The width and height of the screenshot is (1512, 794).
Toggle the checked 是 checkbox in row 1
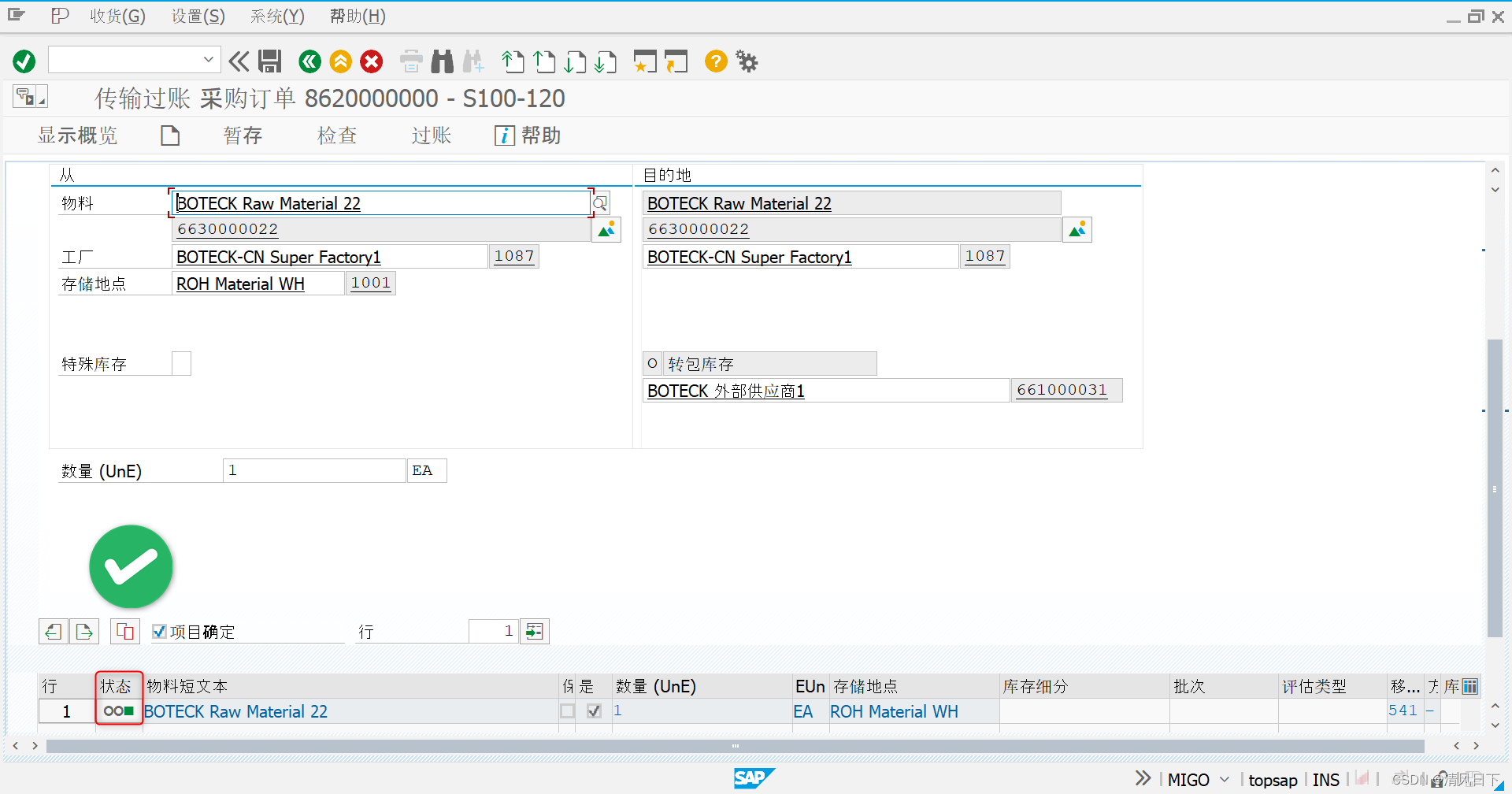595,711
